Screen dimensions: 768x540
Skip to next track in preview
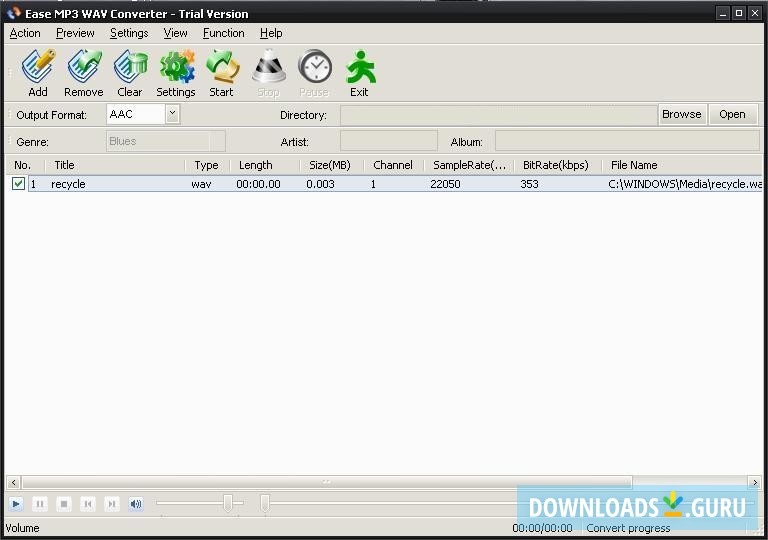point(112,503)
